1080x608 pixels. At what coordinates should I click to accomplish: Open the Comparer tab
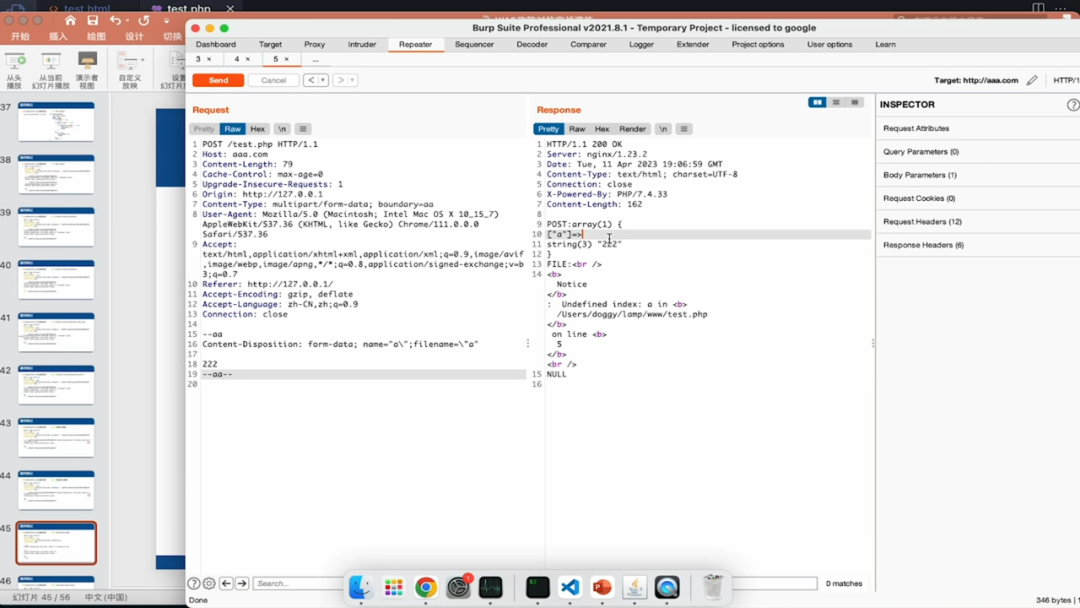point(588,44)
